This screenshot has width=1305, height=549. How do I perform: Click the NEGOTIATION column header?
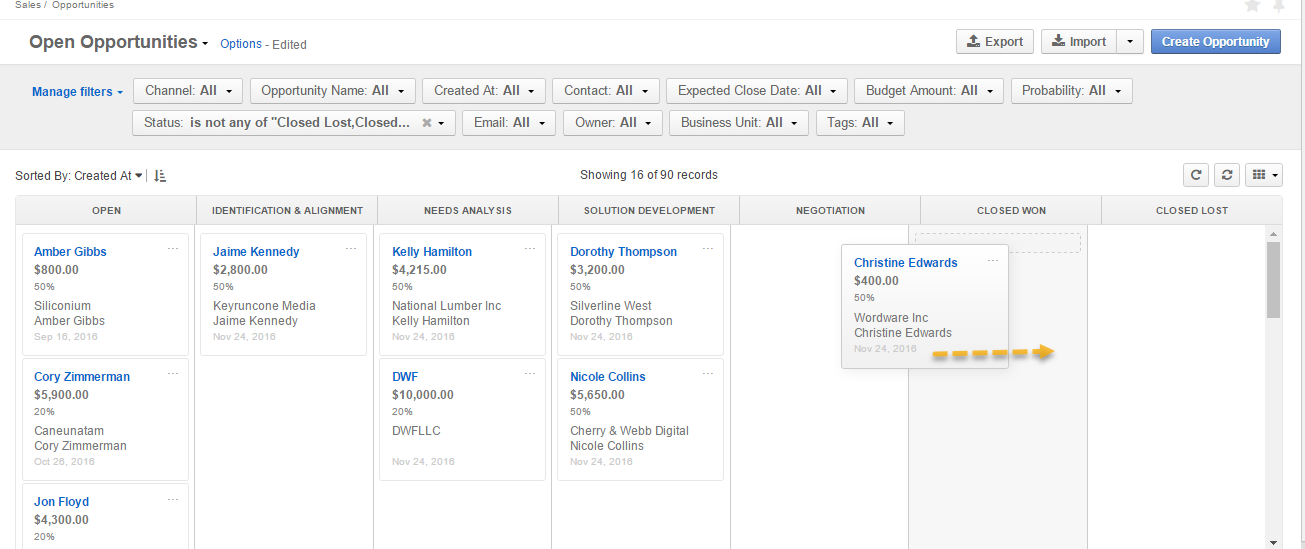[x=830, y=210]
